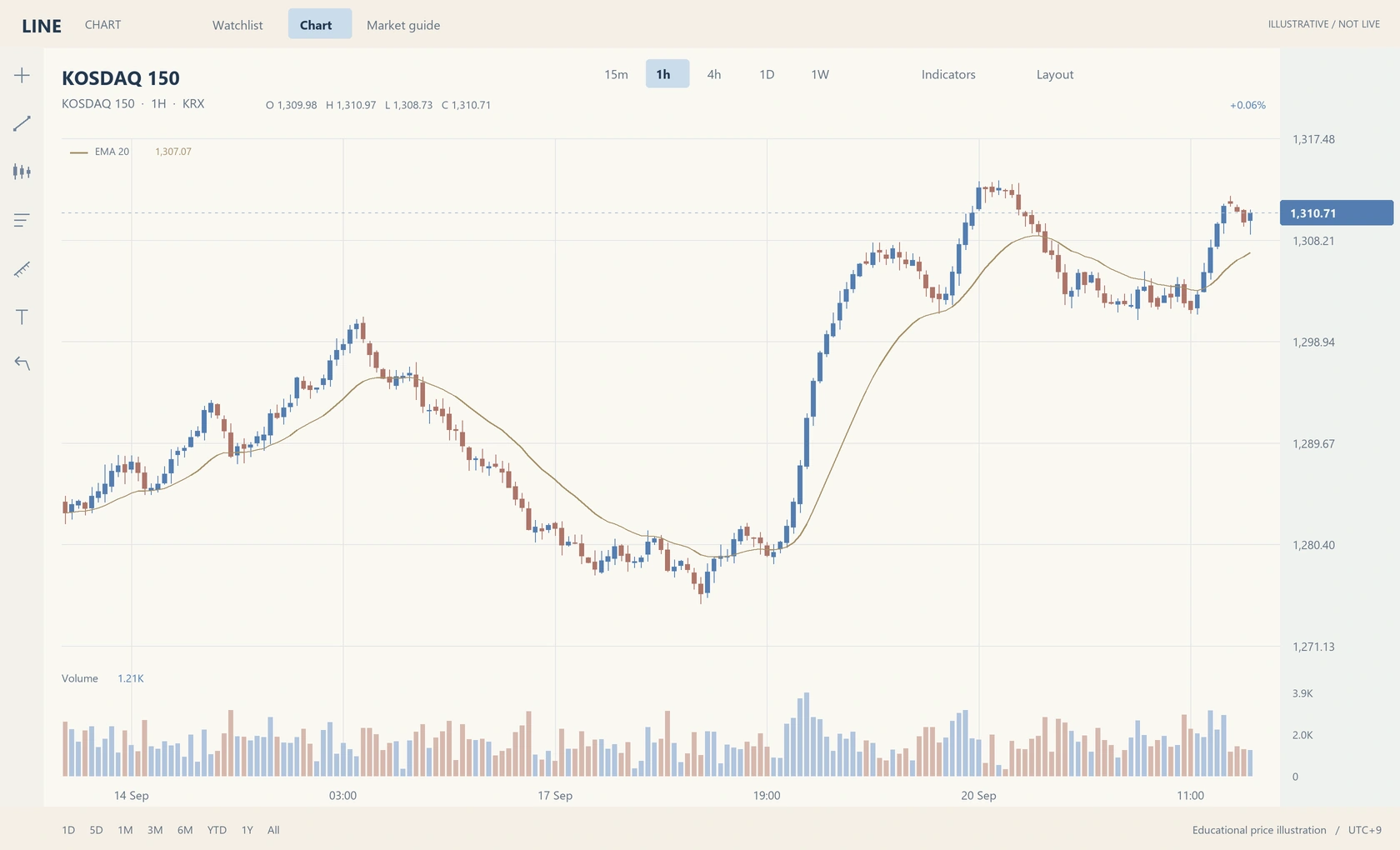Viewport: 1400px width, 850px height.
Task: Select the text annotation tool
Action: (x=22, y=317)
